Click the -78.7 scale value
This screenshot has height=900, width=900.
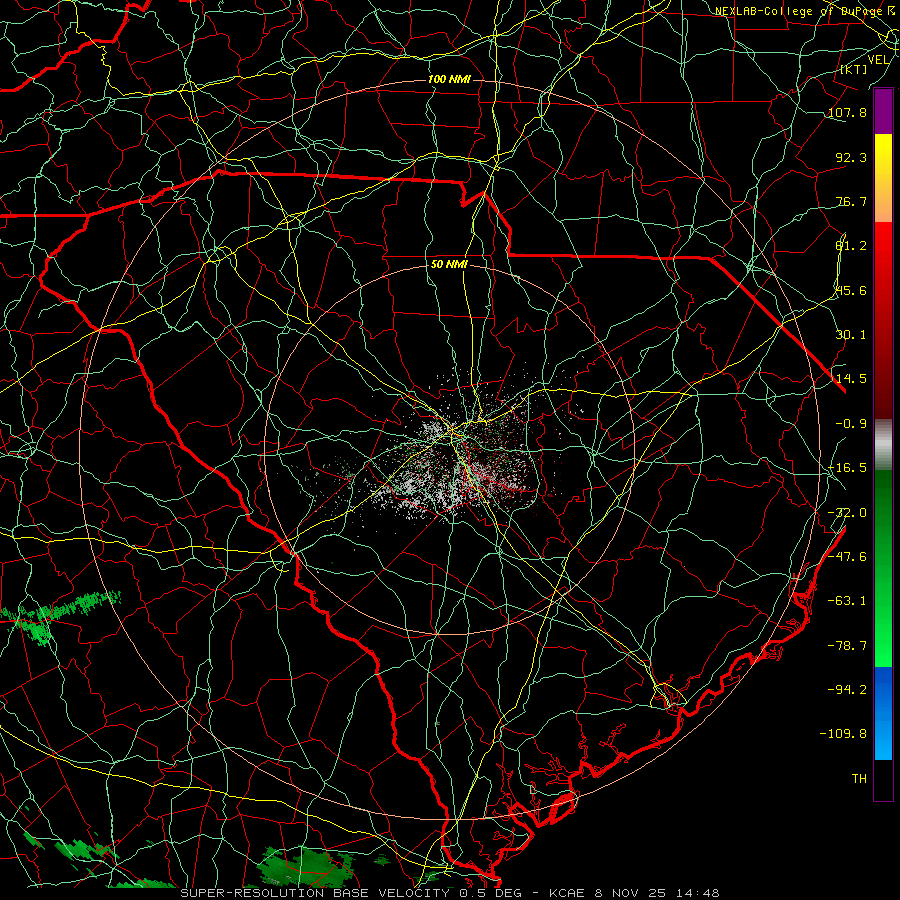(x=847, y=646)
